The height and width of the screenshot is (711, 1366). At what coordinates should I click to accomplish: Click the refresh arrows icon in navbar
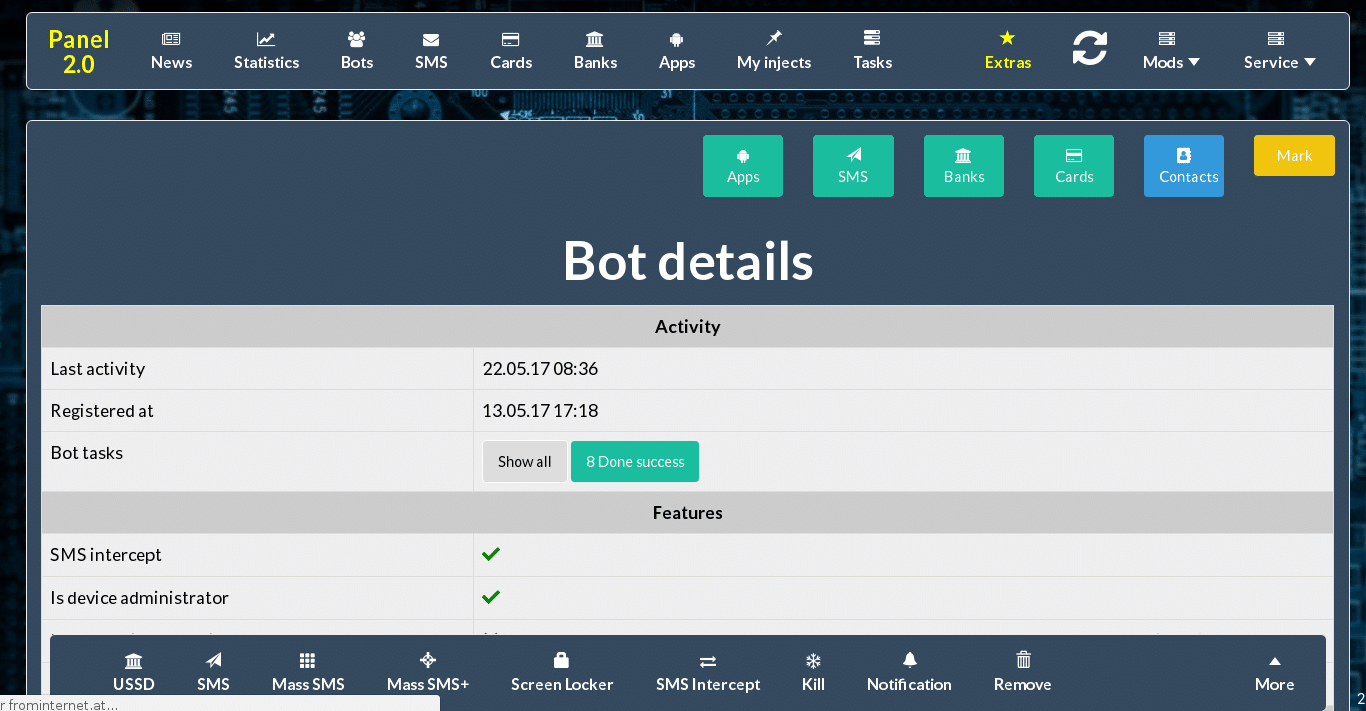tap(1089, 48)
